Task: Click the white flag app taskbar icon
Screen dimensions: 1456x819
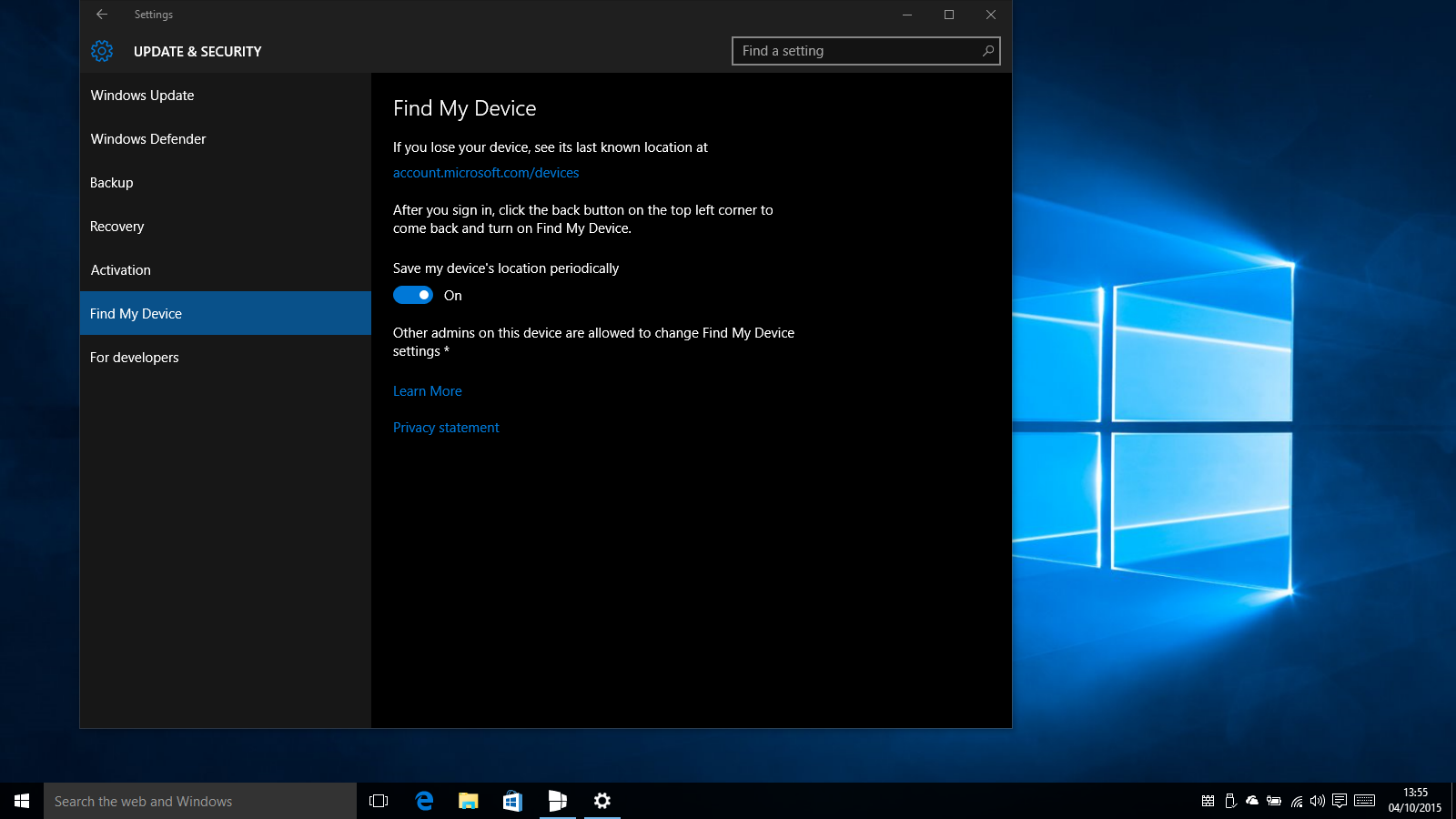Action: (x=558, y=801)
